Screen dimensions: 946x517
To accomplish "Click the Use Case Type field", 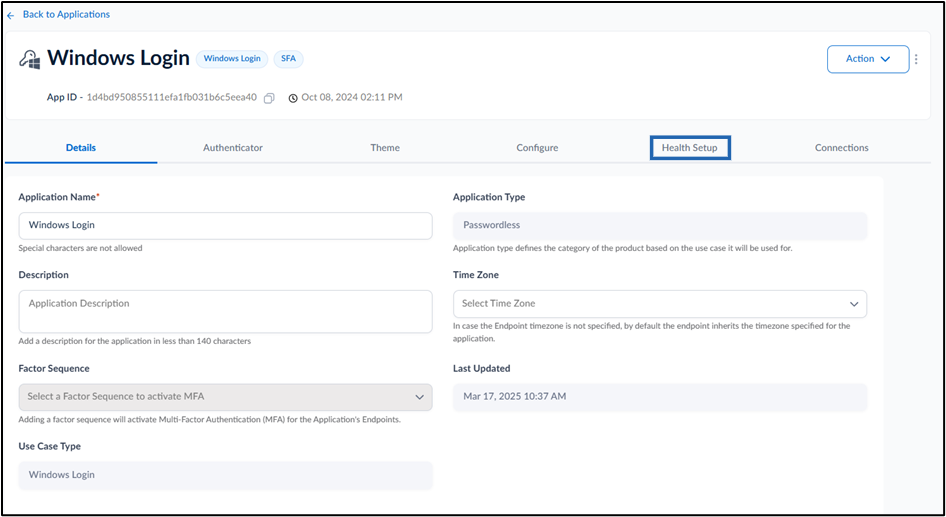I will 226,475.
